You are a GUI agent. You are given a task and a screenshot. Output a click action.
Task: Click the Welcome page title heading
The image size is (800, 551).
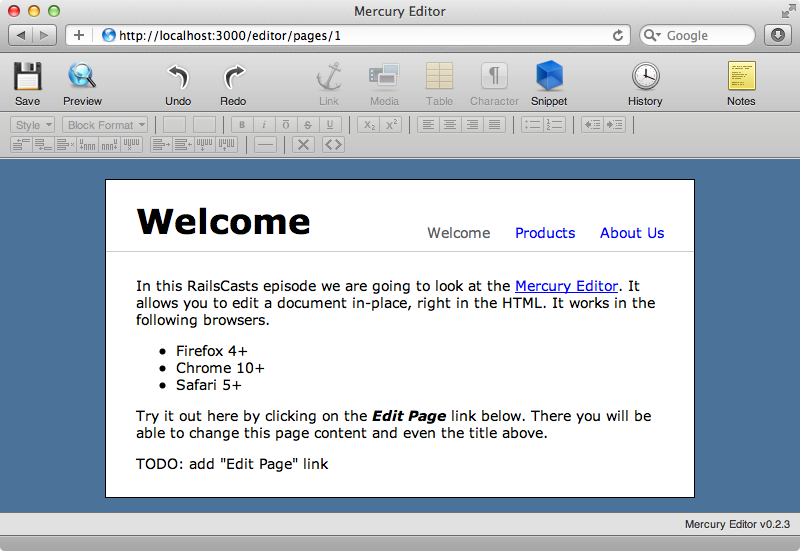click(223, 221)
